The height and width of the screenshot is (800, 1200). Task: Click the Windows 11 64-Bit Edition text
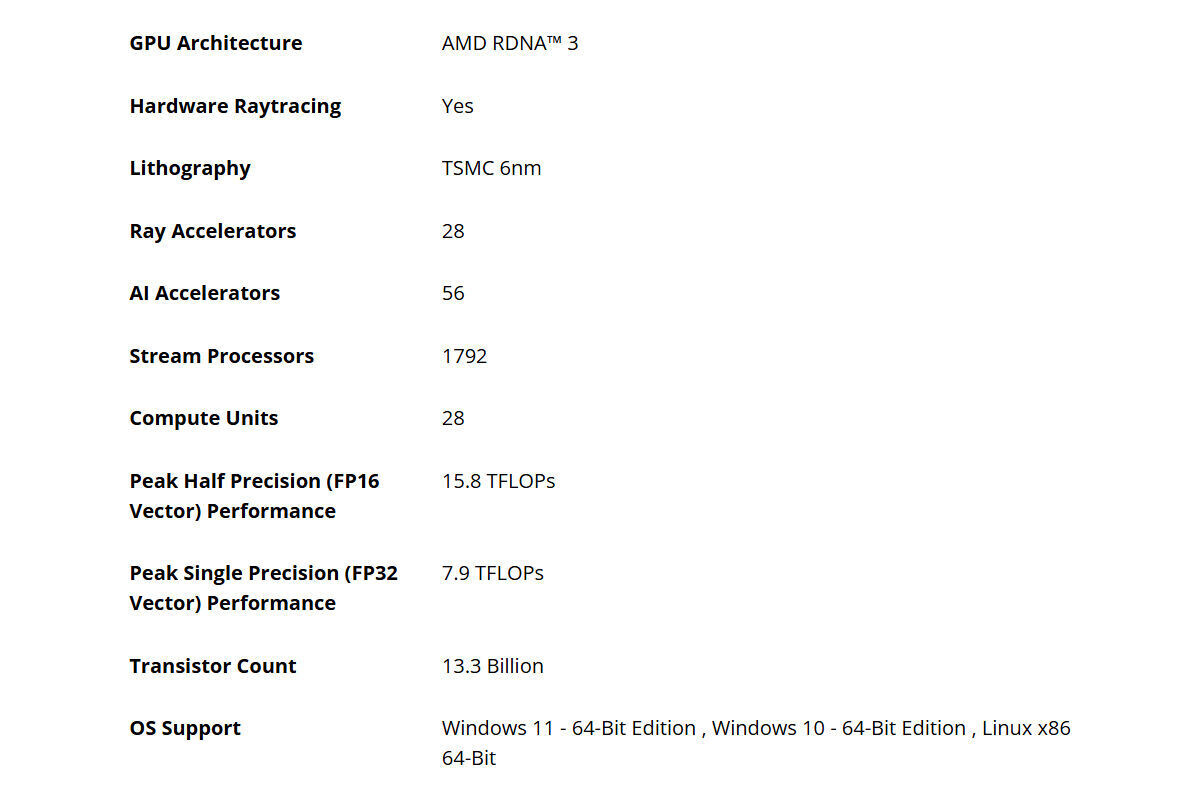click(569, 728)
